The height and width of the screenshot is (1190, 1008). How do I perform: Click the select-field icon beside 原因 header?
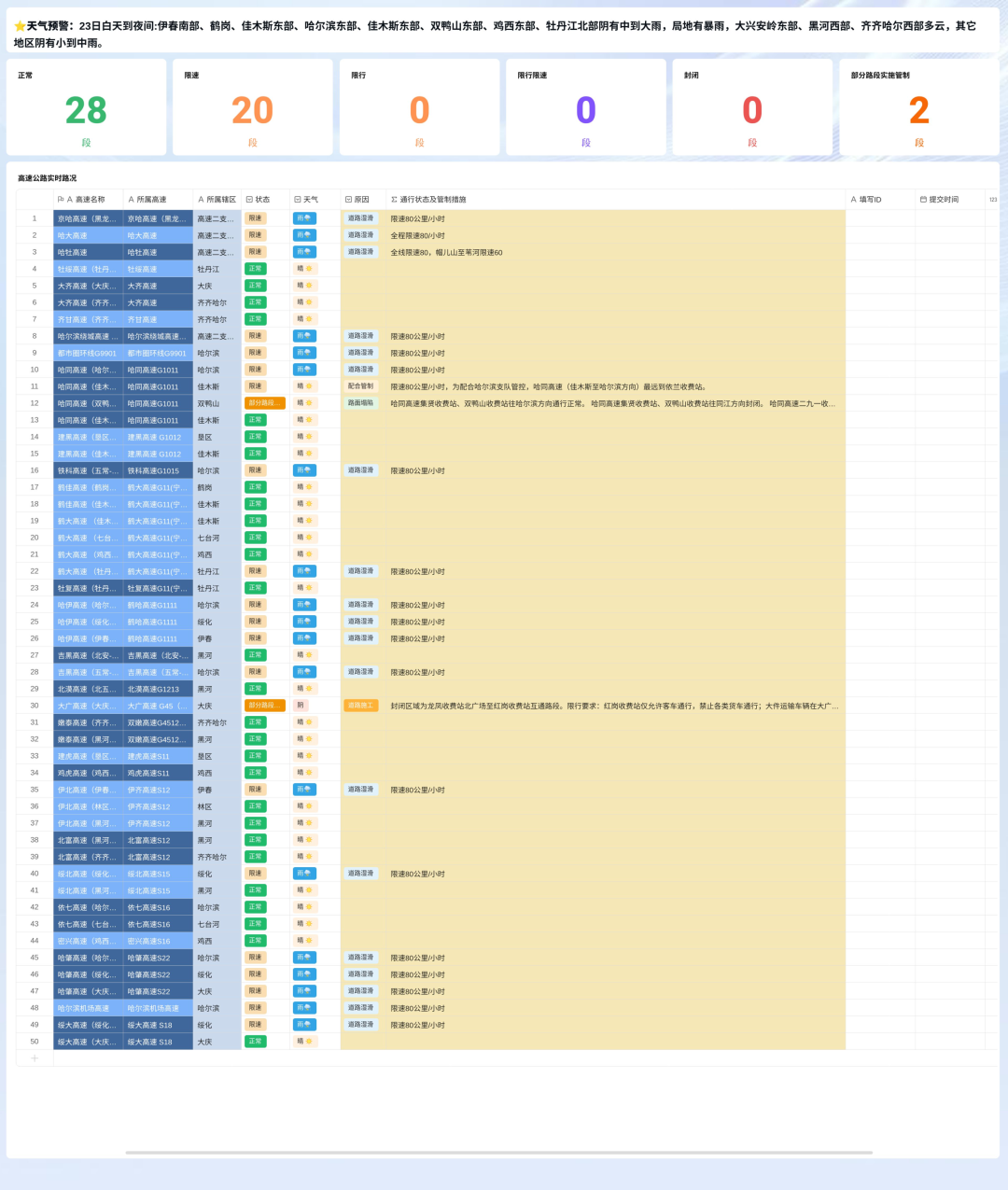point(348,200)
